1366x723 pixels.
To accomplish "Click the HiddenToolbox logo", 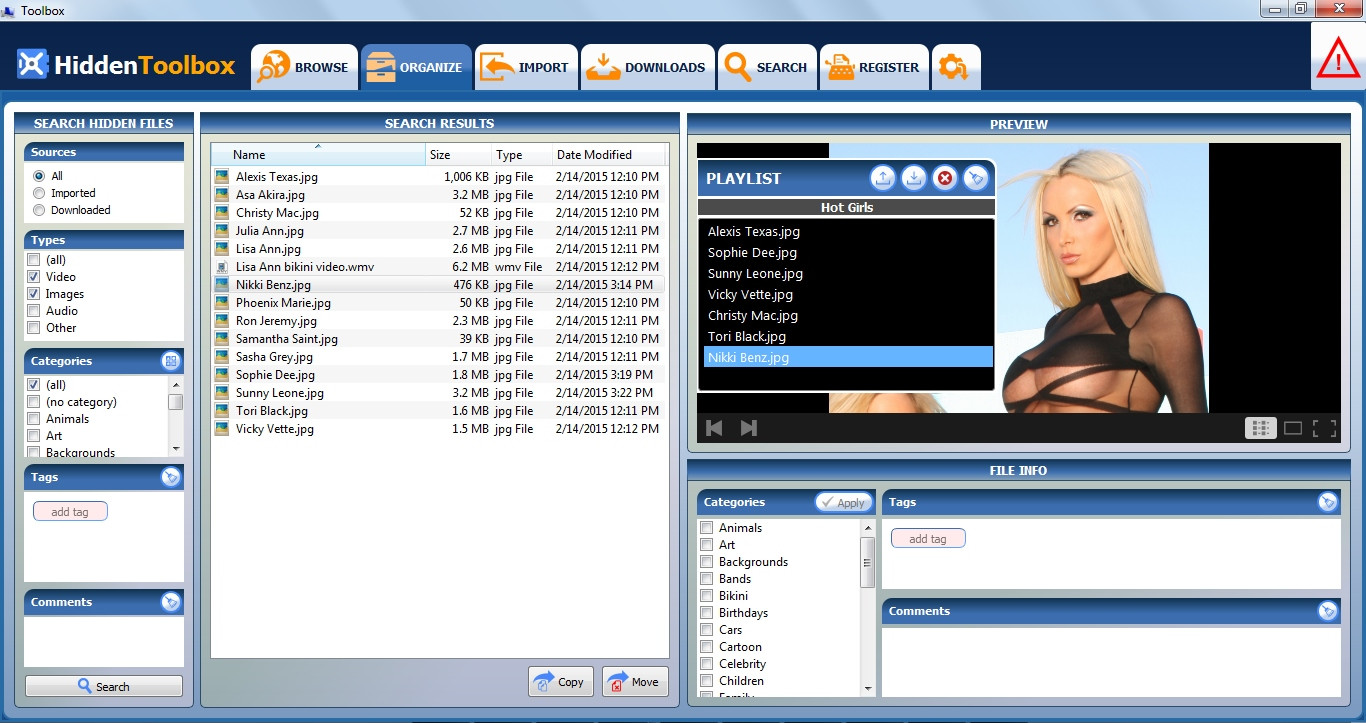I will click(x=126, y=65).
